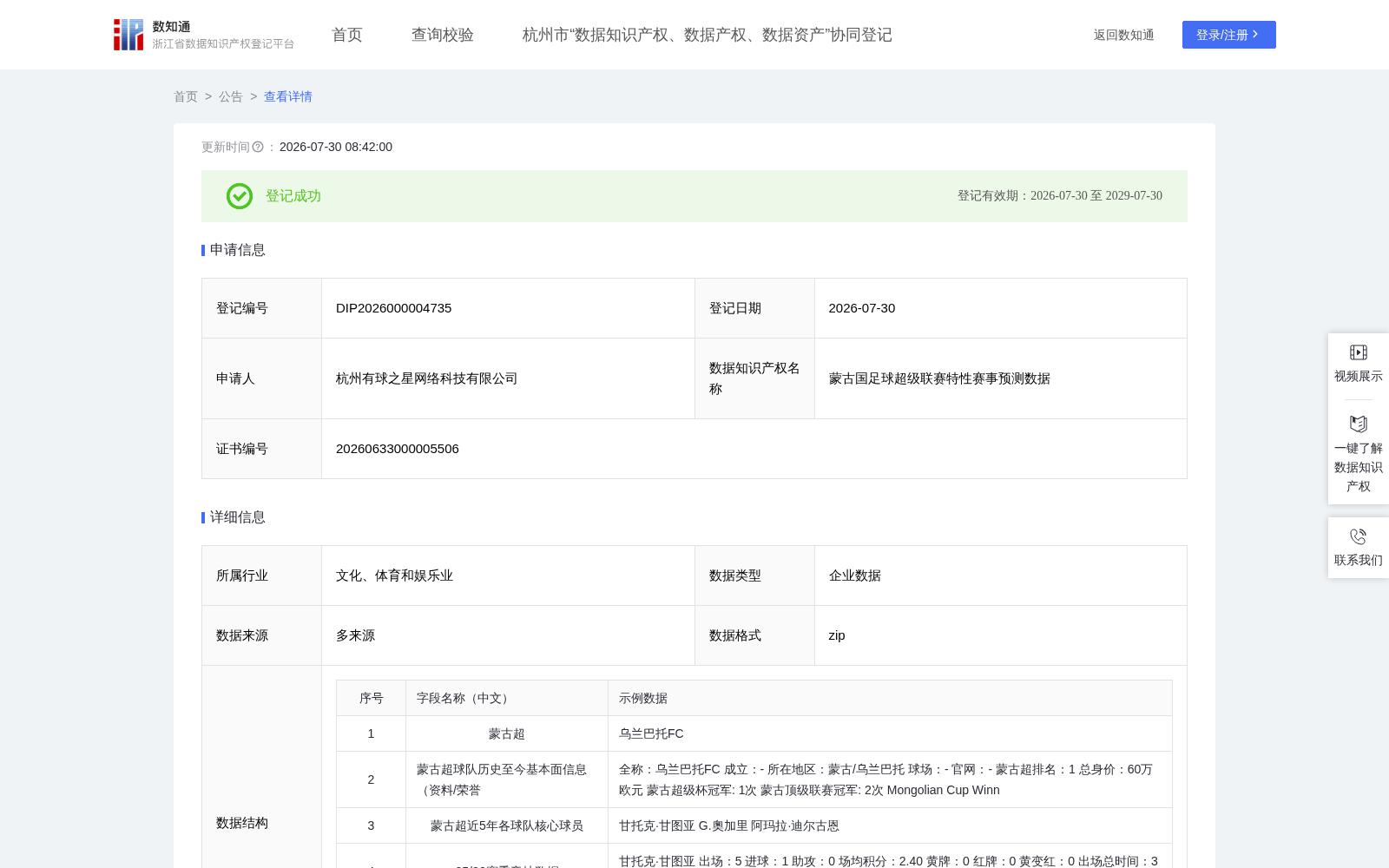This screenshot has width=1389, height=868.
Task: Click the update time 2026-07-30 08:42:00
Action: pyautogui.click(x=336, y=147)
